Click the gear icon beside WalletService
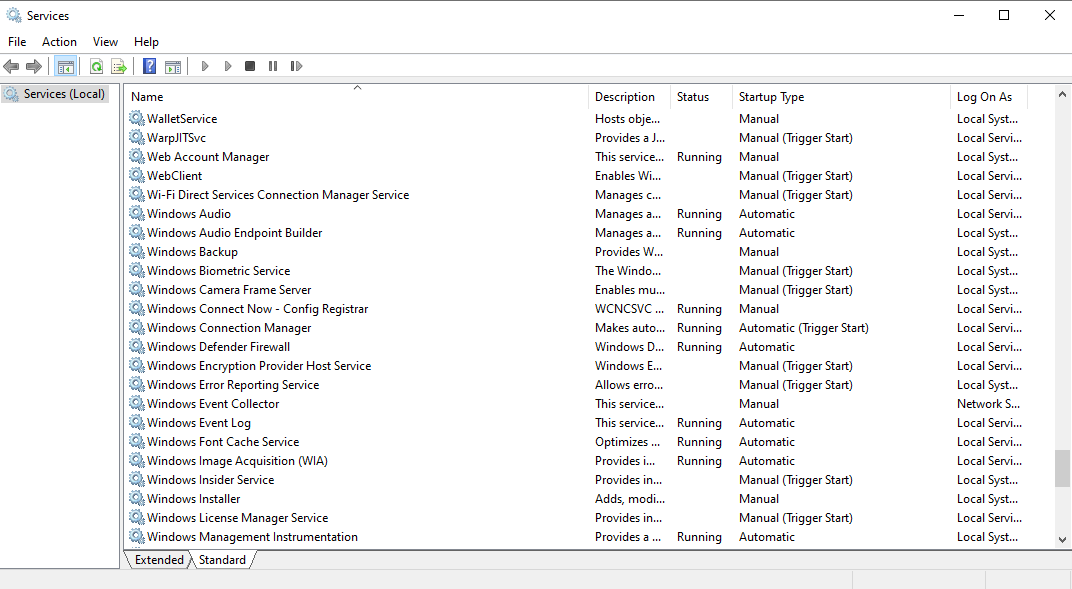This screenshot has height=589, width=1072. 137,118
